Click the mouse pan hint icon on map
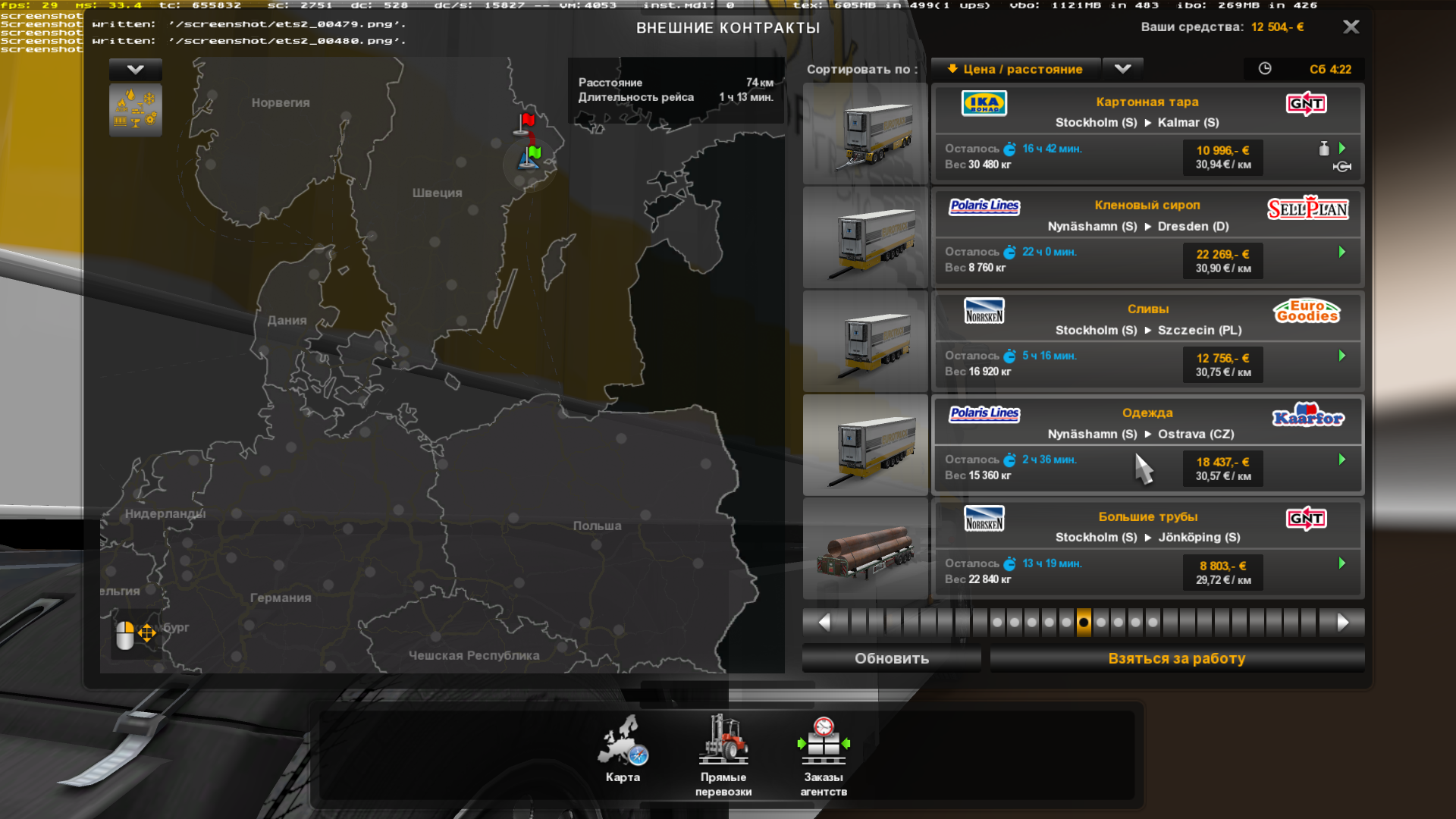The width and height of the screenshot is (1456, 819). (x=135, y=634)
